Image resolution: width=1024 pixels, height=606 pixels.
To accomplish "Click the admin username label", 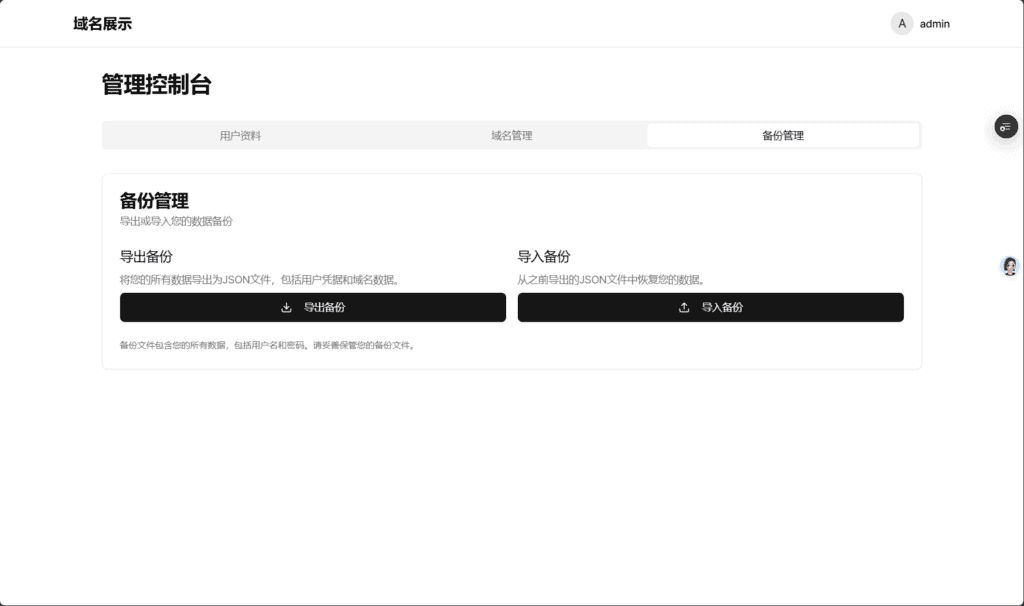I will [x=935, y=24].
